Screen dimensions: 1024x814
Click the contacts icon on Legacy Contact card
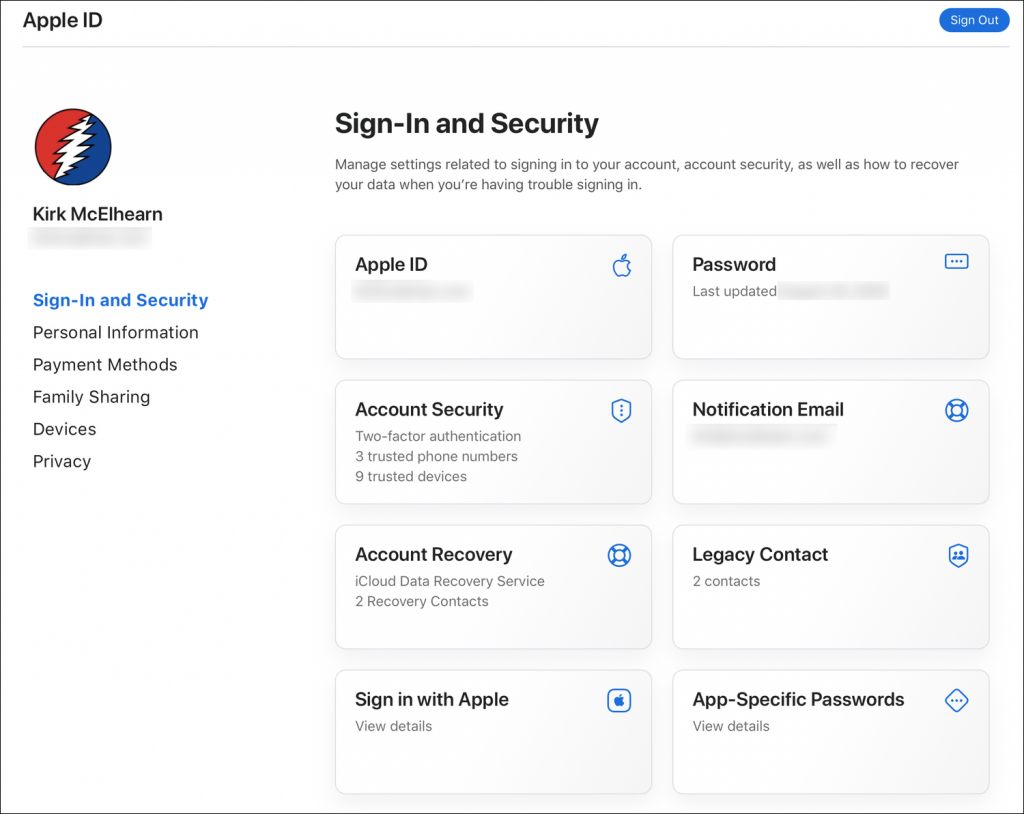[958, 555]
